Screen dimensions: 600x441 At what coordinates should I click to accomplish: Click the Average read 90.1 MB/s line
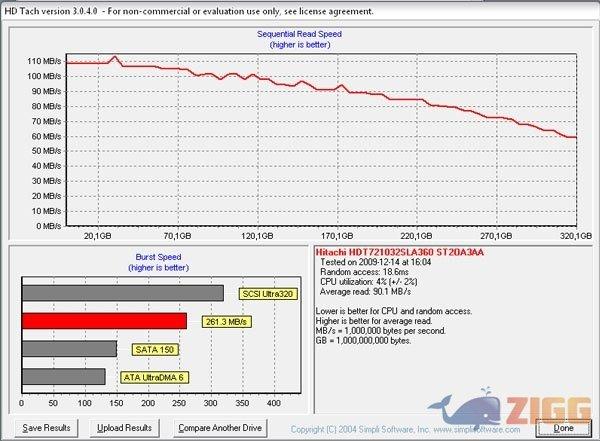pos(364,293)
